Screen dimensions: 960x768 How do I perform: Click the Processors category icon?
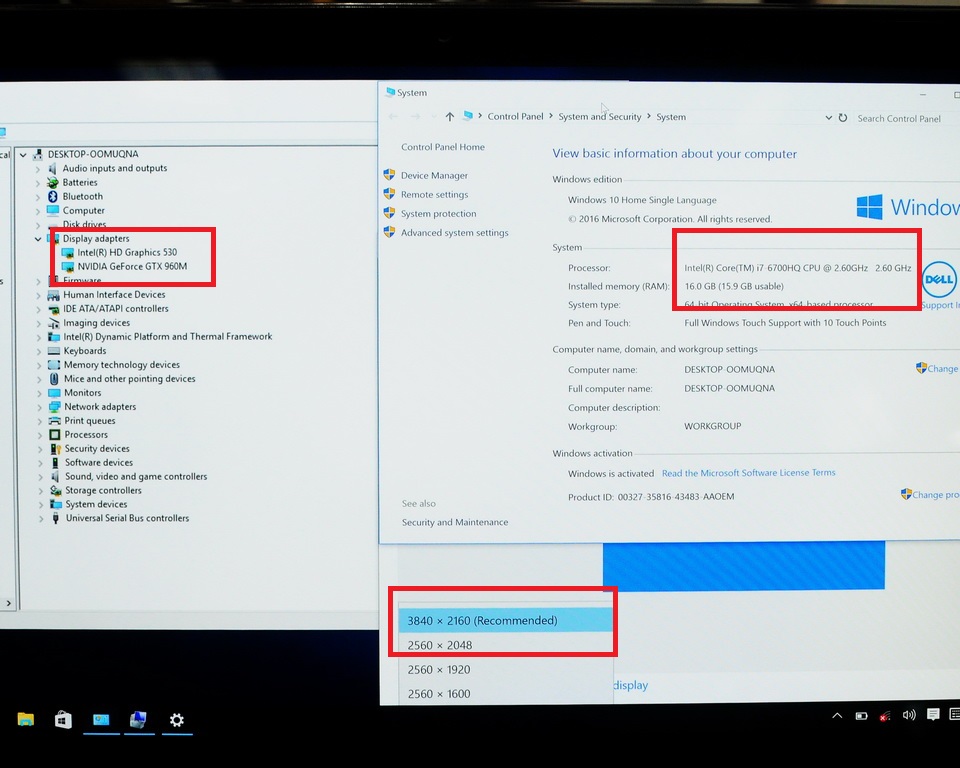tap(54, 435)
